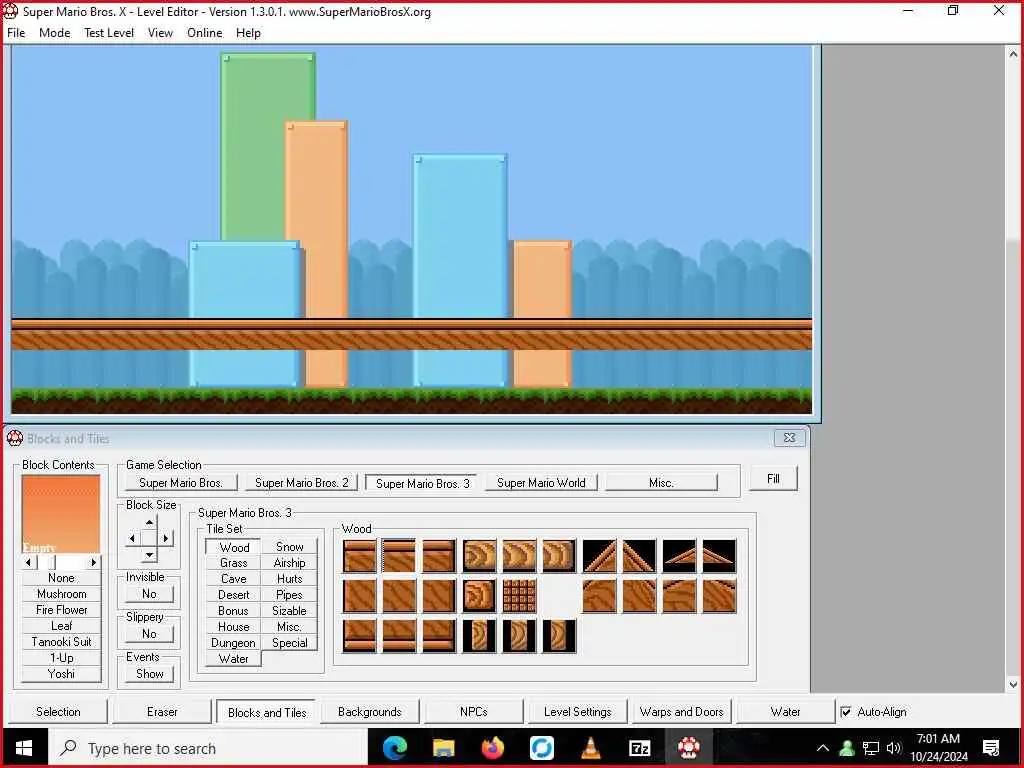Pick the bottom-left corner wood tile

coord(359,636)
